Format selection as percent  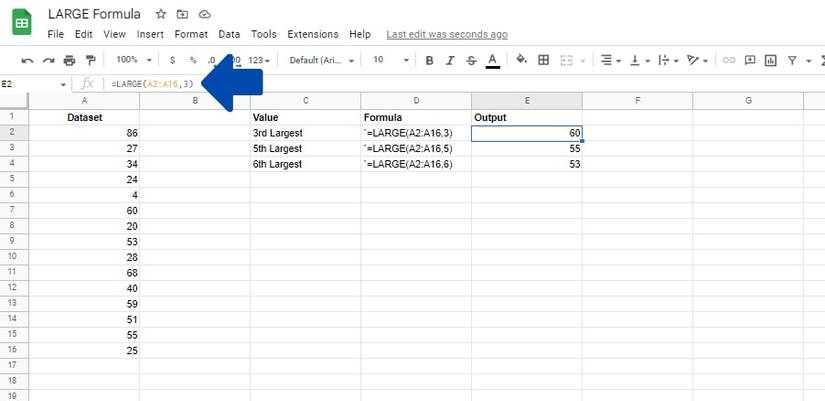tap(193, 61)
